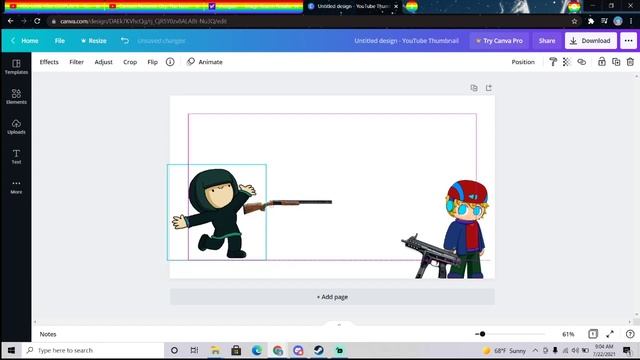Viewport: 640px width, 360px height.
Task: Click the Download button
Action: tap(591, 40)
